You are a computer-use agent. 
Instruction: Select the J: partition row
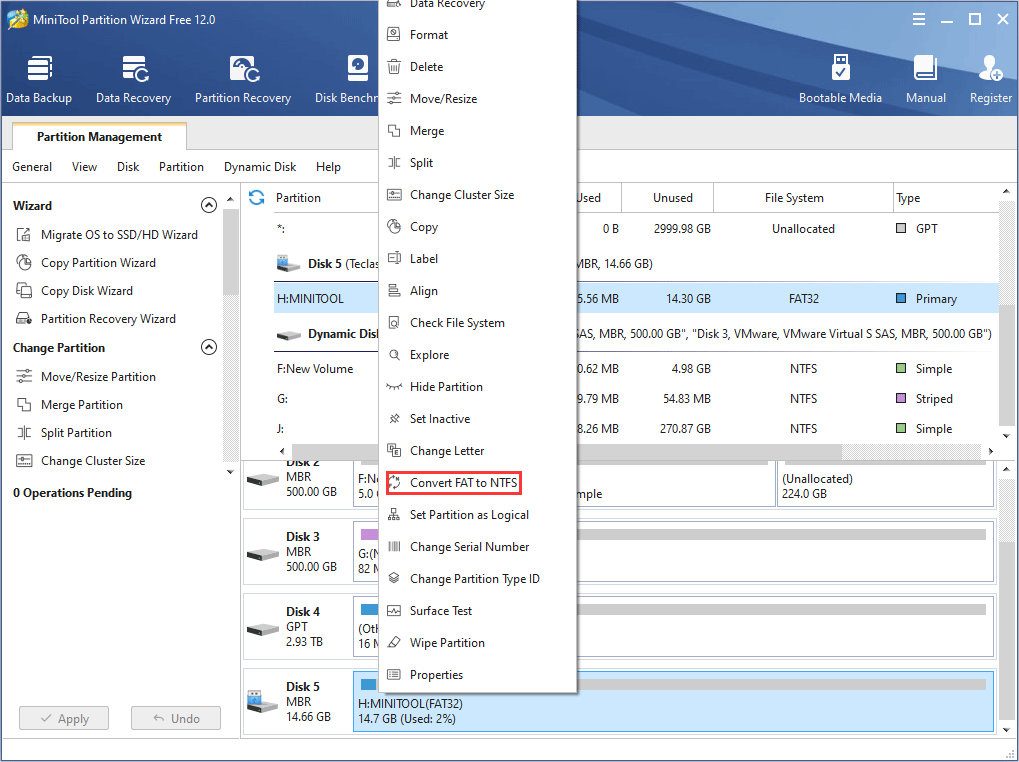click(636, 428)
